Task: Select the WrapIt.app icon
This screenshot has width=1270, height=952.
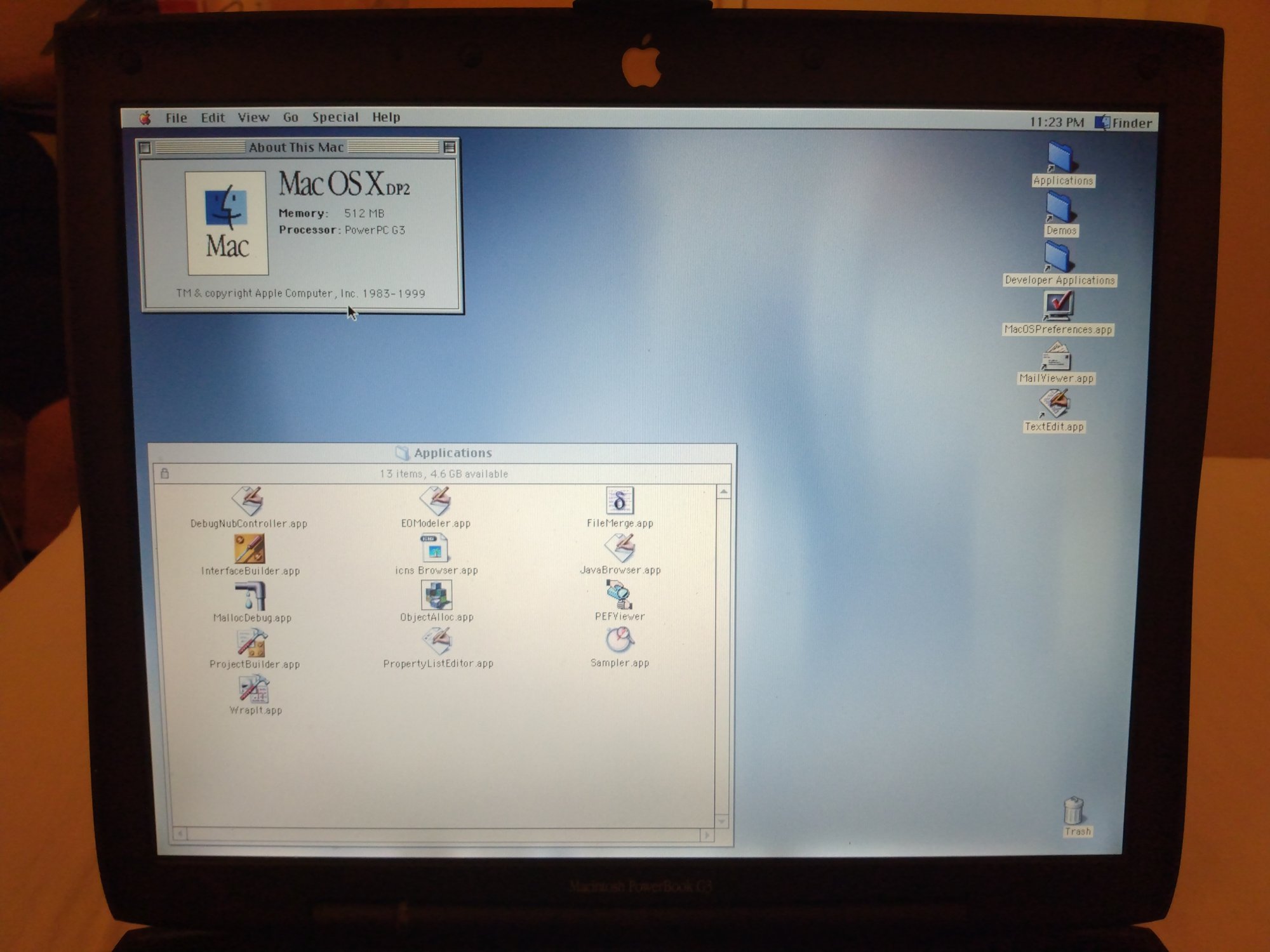Action: (x=255, y=689)
